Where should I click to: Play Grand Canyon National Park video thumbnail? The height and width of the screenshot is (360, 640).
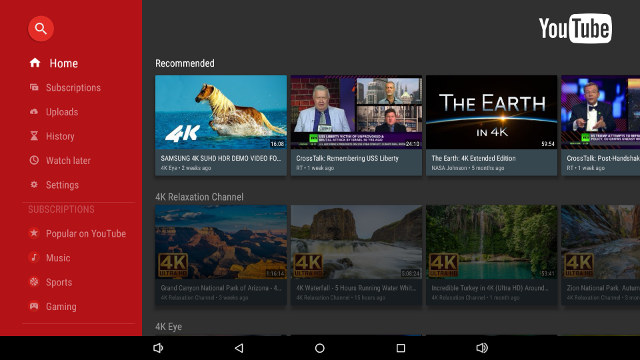221,242
